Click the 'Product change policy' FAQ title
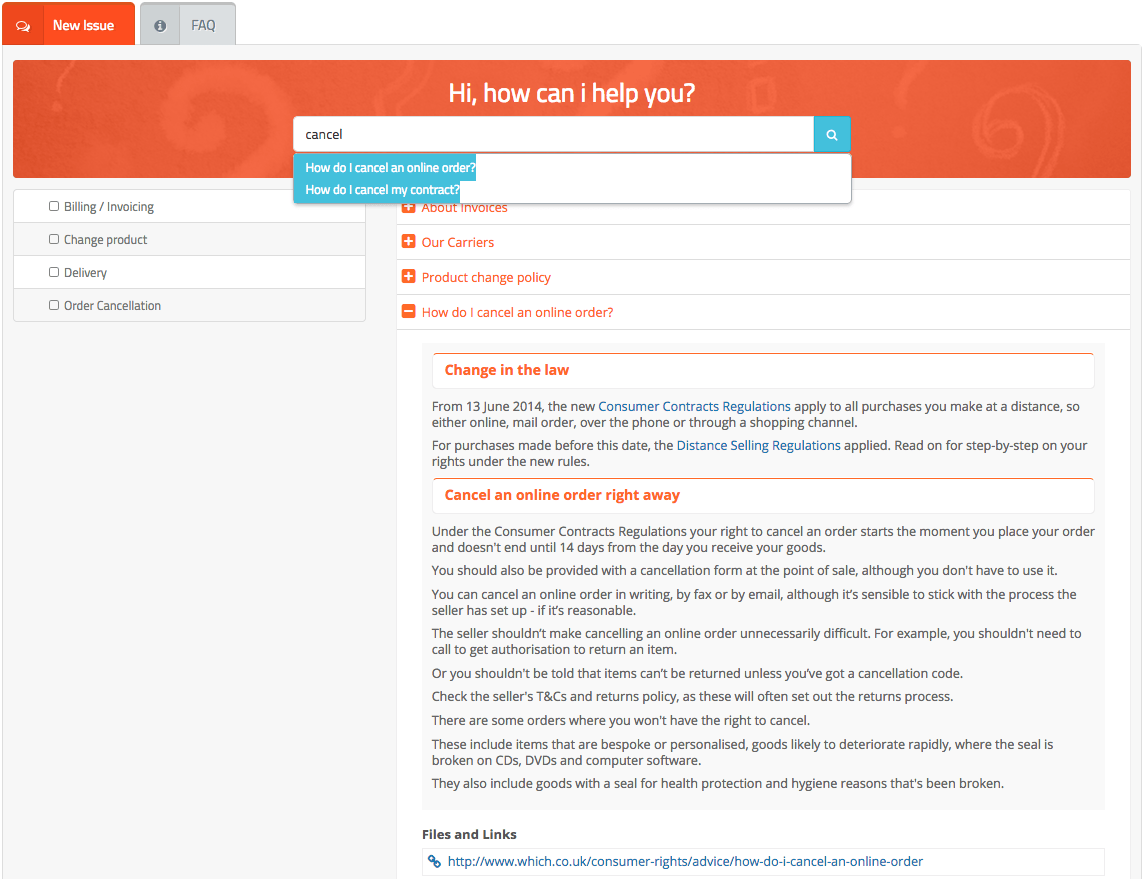 click(x=486, y=277)
